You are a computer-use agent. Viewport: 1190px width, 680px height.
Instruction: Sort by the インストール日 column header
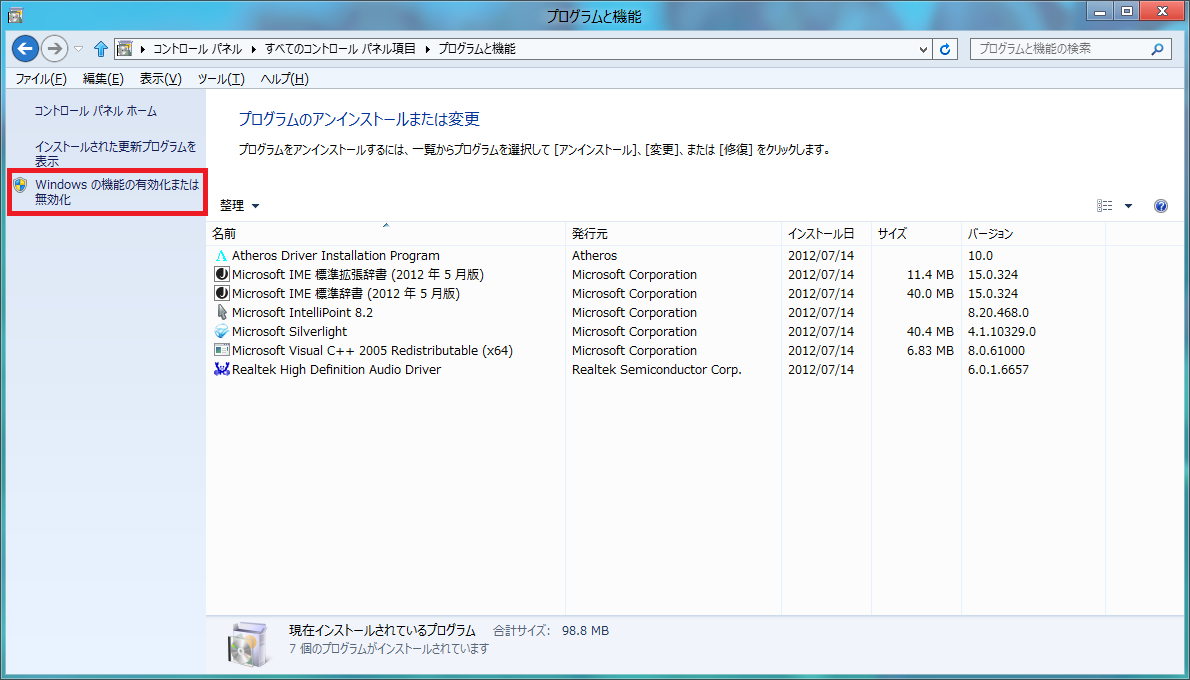826,234
